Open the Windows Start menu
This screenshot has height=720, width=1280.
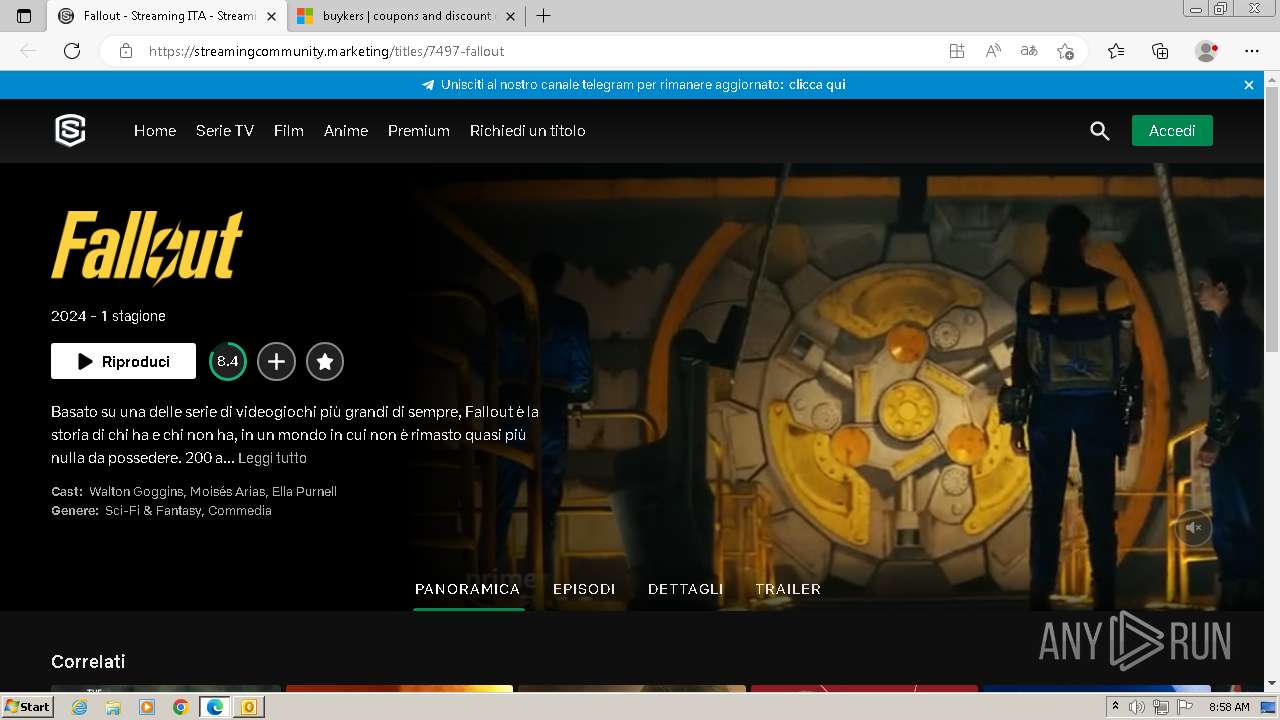coord(28,707)
